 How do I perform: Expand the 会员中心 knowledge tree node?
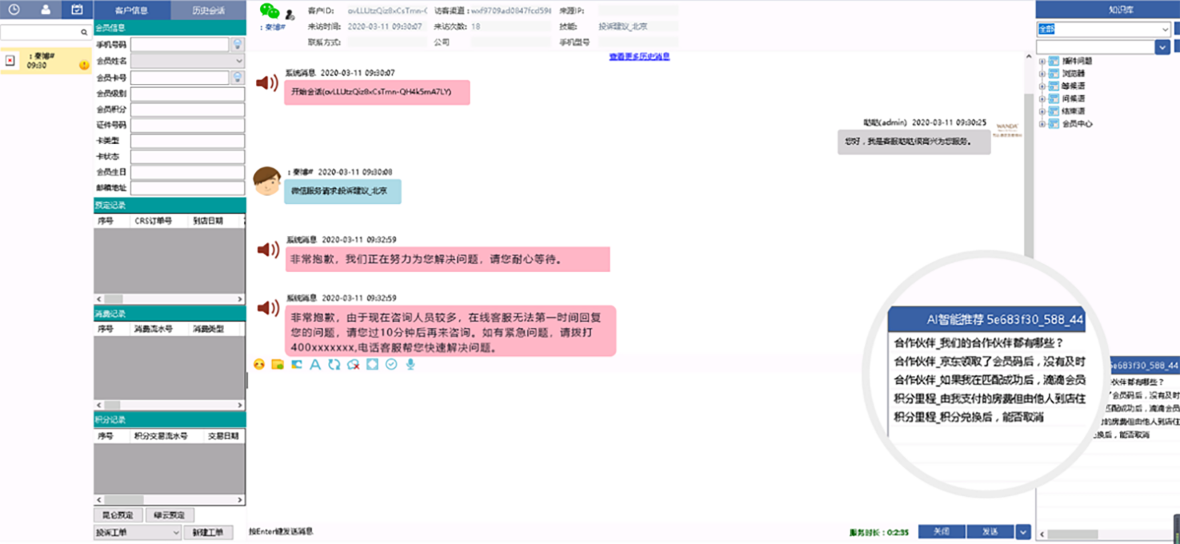[1043, 124]
